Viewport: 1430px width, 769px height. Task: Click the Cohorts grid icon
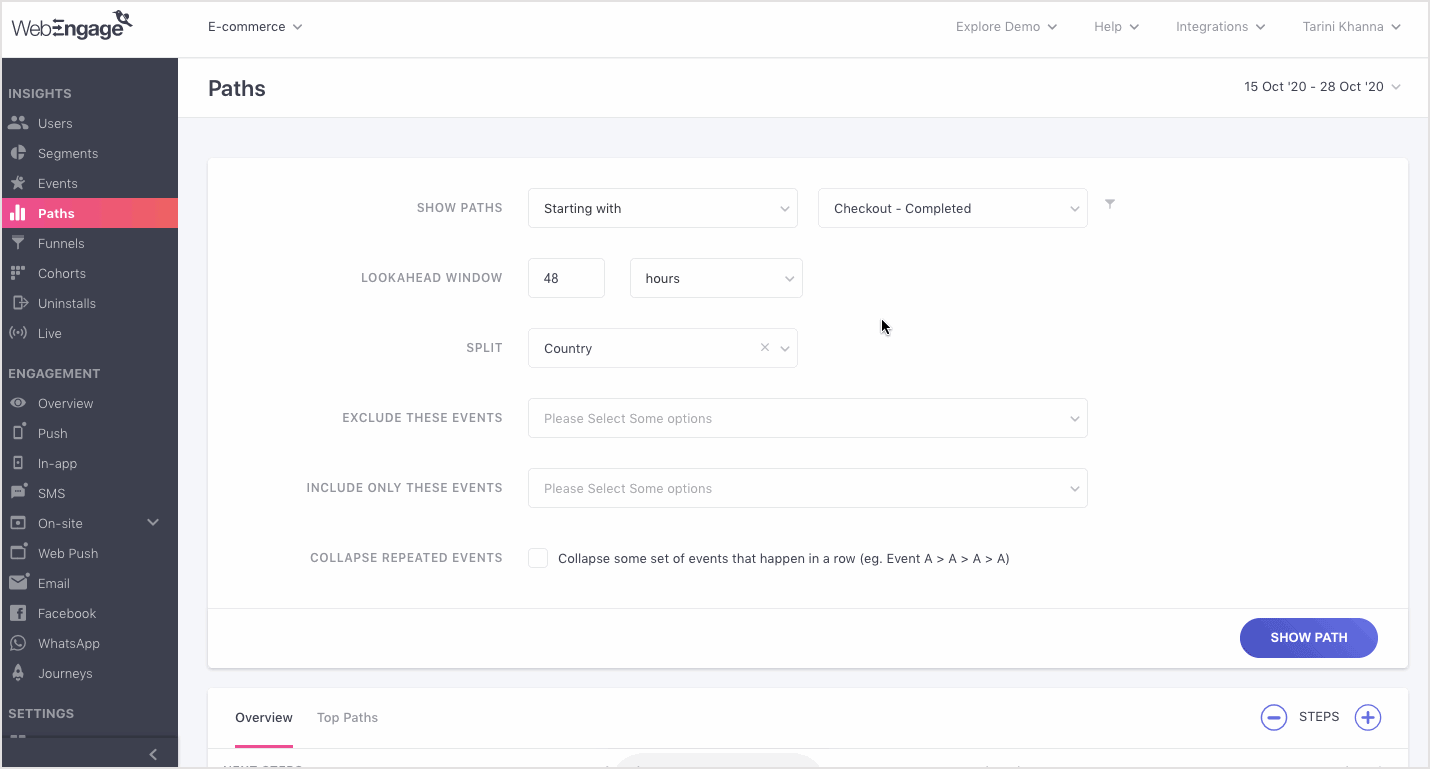pos(18,273)
